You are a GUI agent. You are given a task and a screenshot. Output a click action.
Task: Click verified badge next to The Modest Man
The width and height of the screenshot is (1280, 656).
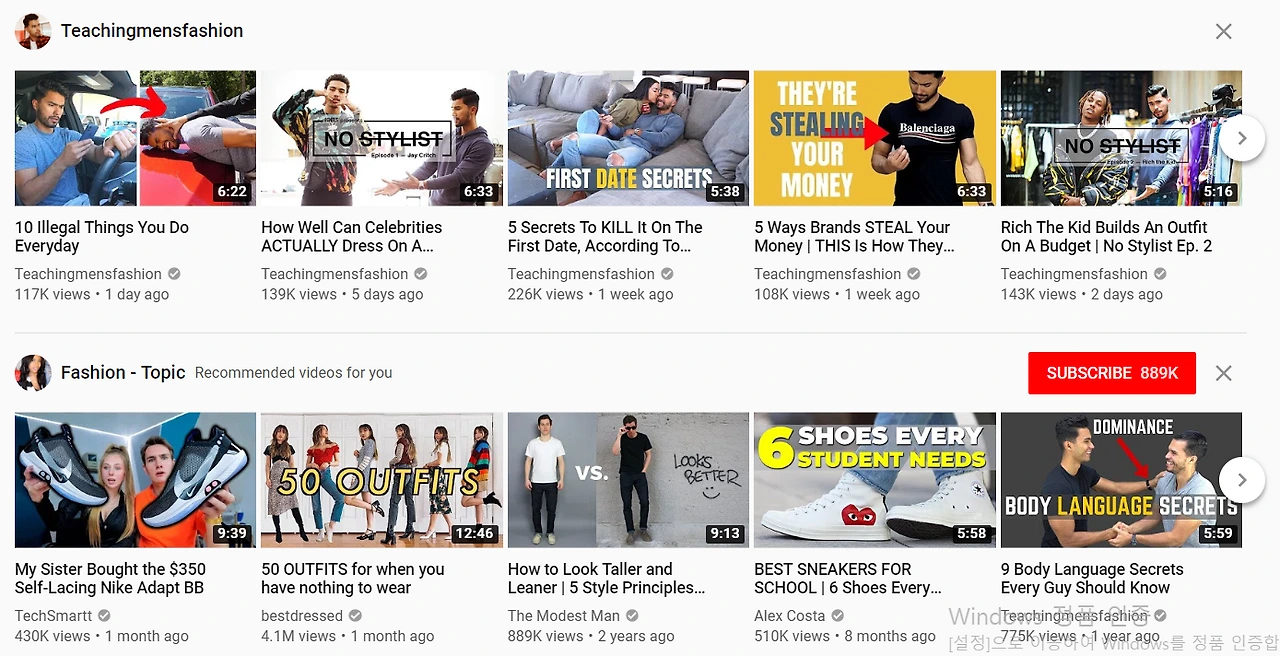pos(632,616)
